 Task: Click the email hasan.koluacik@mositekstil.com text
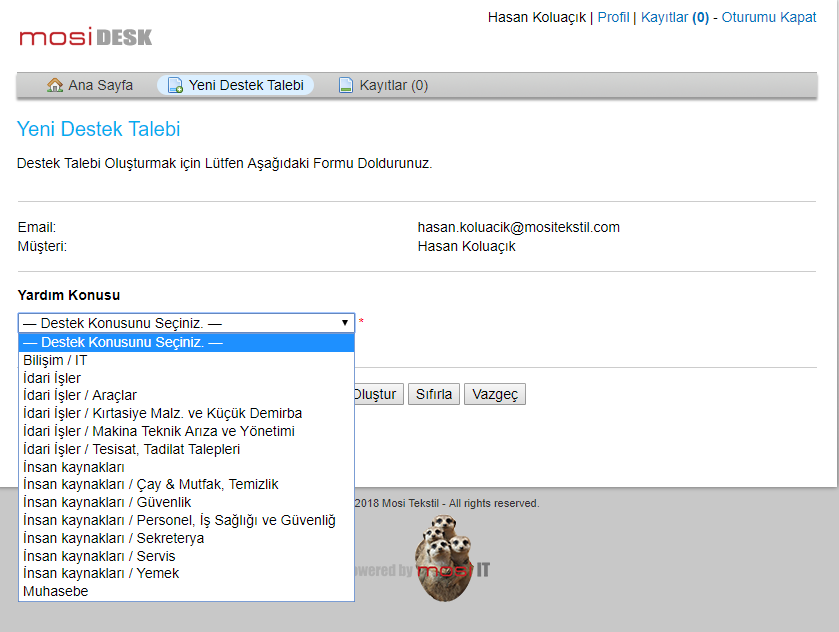click(518, 227)
